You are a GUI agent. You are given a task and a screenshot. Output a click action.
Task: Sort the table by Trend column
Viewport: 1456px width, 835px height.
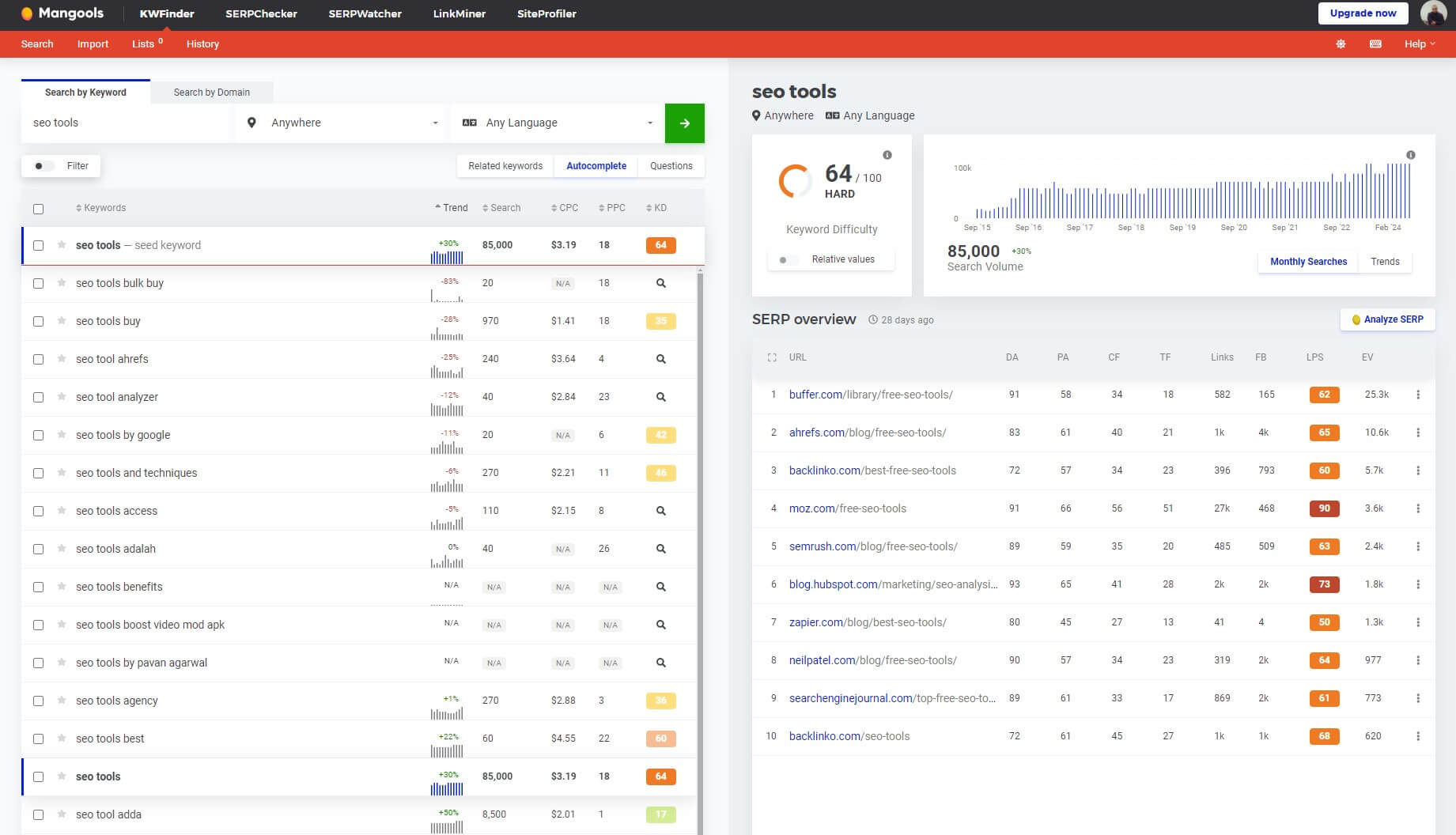451,208
